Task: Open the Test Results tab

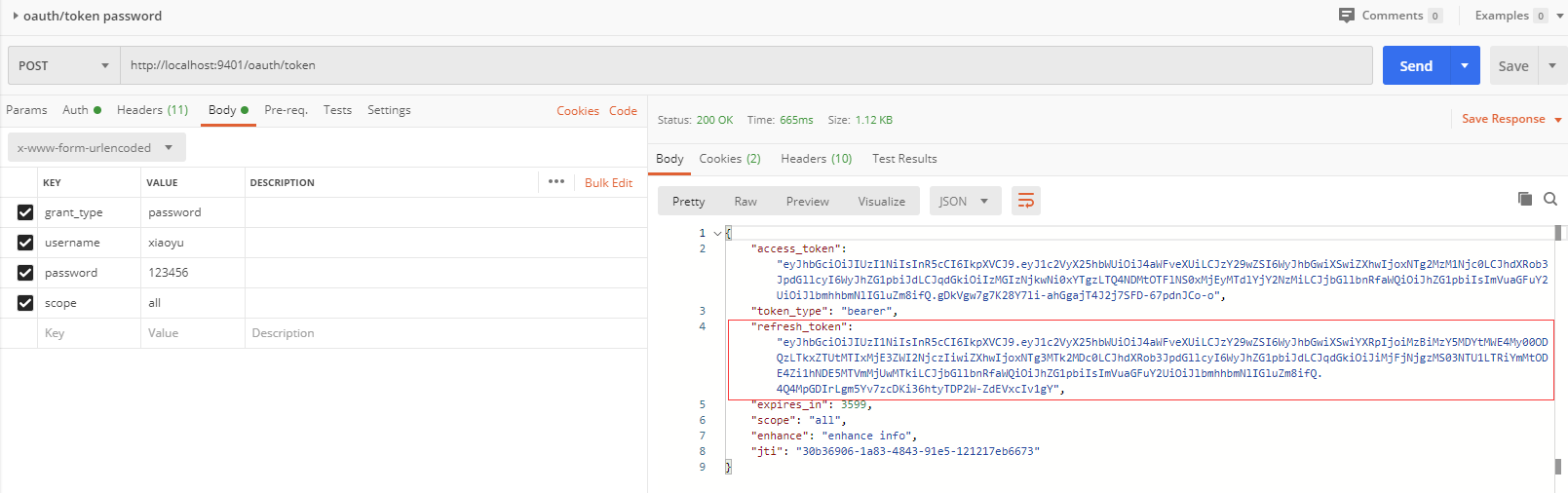Action: (904, 159)
